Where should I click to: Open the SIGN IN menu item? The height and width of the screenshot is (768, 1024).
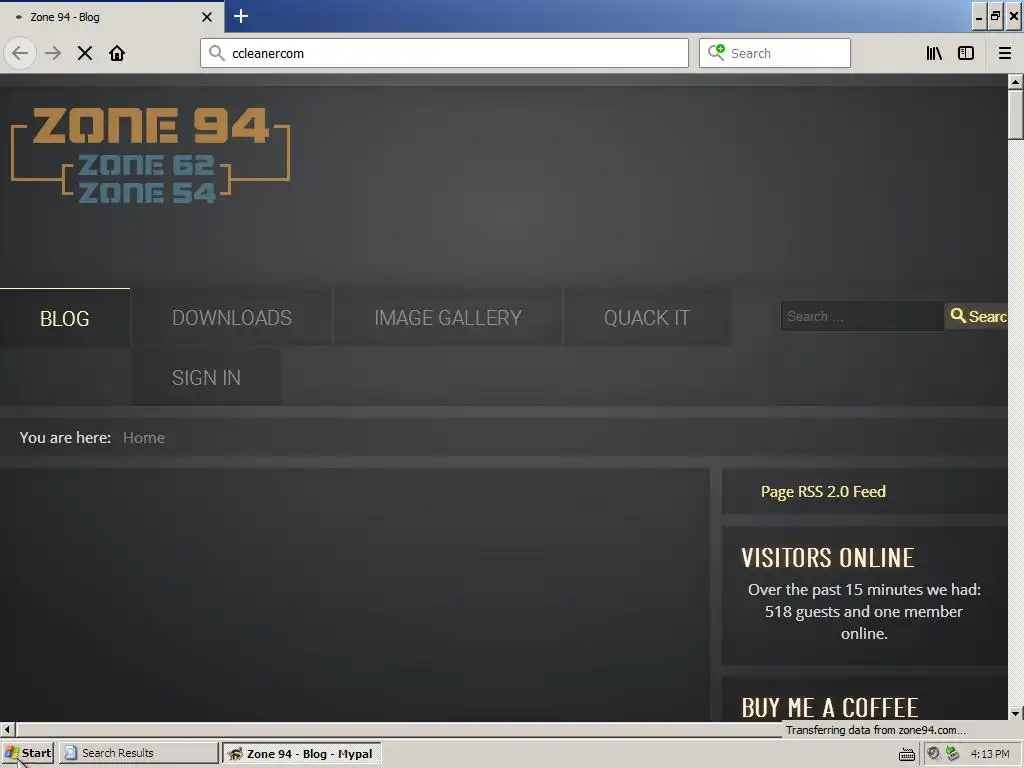pos(206,377)
